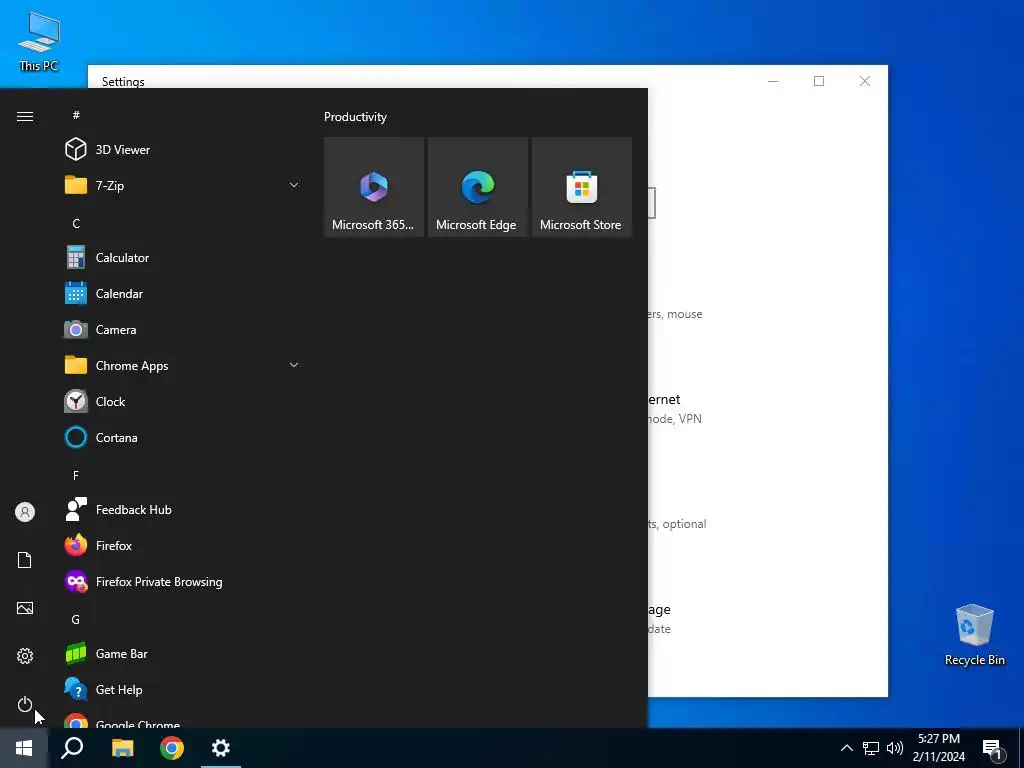1024x768 pixels.
Task: Jump to the # letter index
Action: pyautogui.click(x=76, y=115)
